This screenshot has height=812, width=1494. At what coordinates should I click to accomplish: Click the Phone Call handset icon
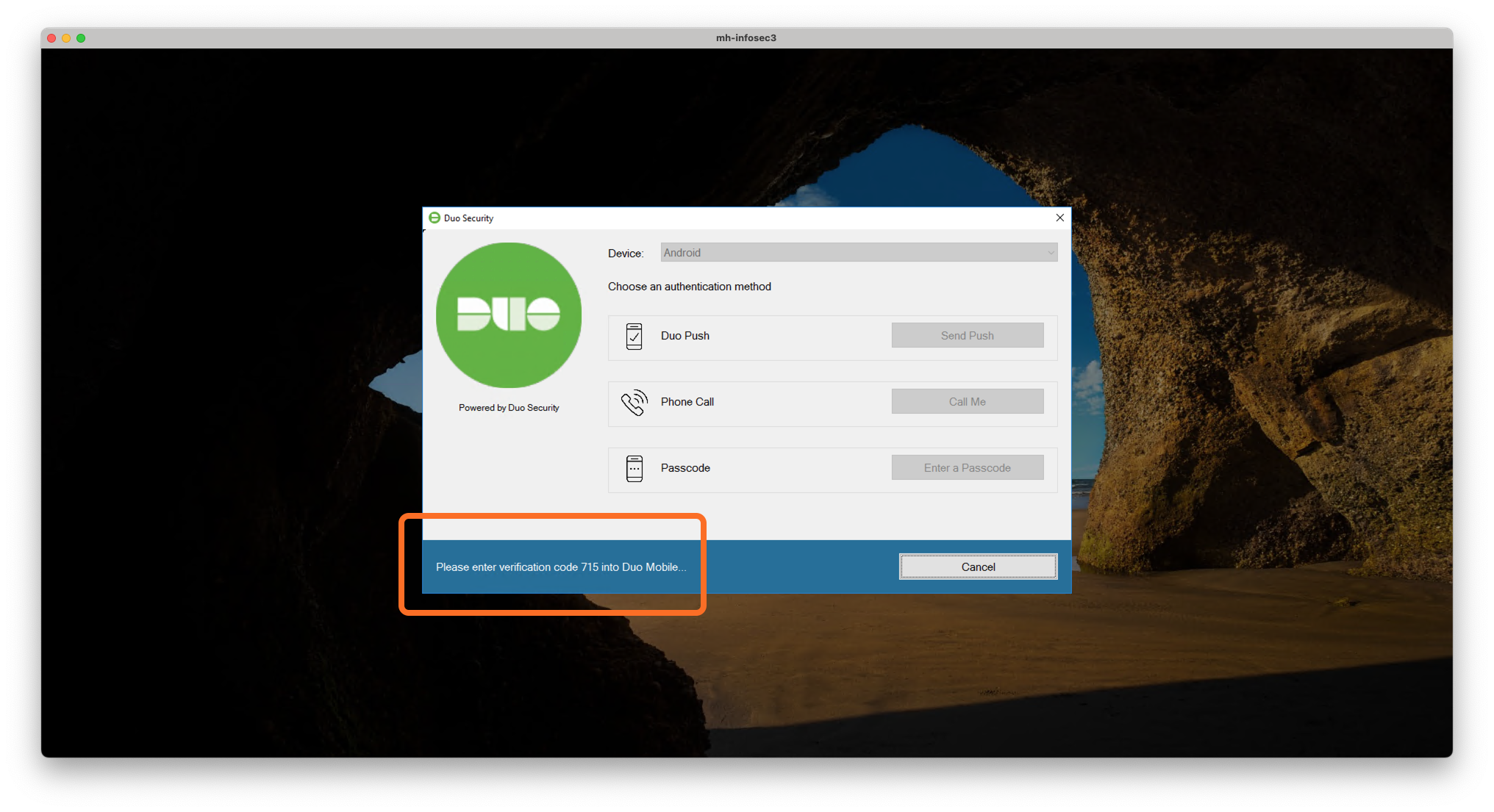(634, 402)
